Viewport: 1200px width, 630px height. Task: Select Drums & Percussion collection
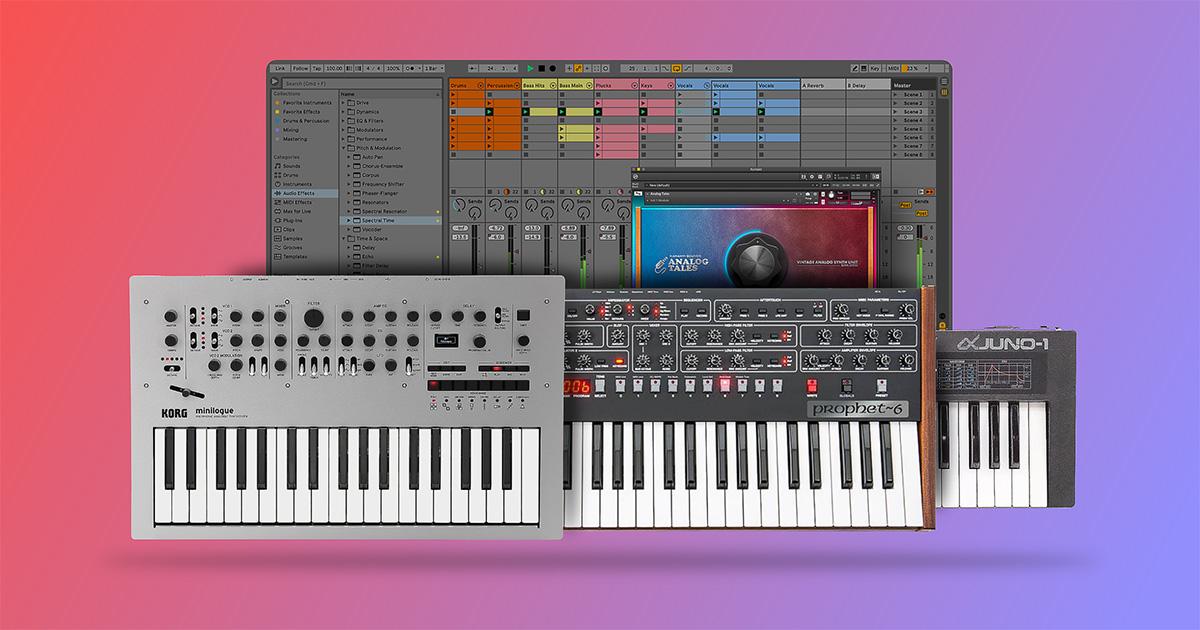tap(304, 121)
